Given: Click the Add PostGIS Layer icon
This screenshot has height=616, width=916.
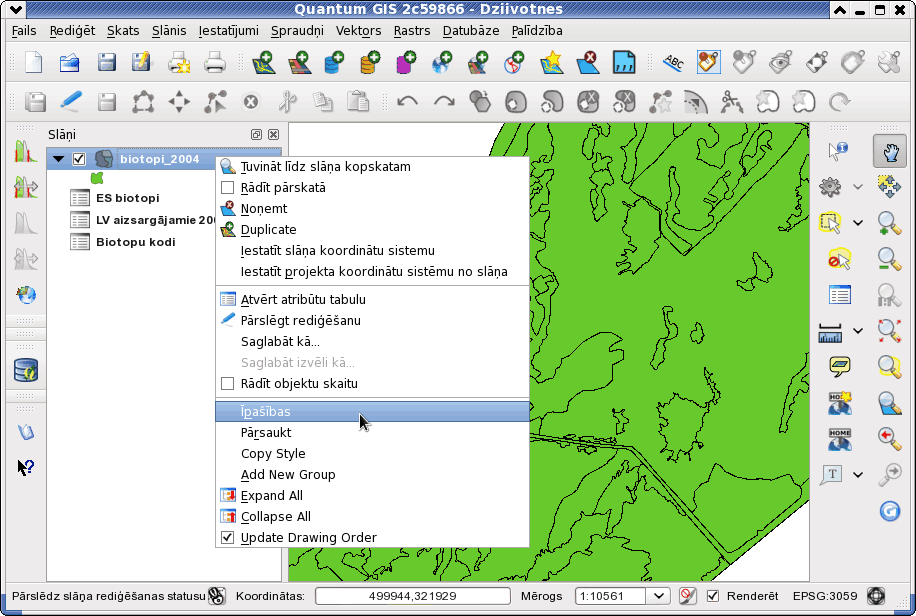Looking at the screenshot, I should click(x=334, y=63).
